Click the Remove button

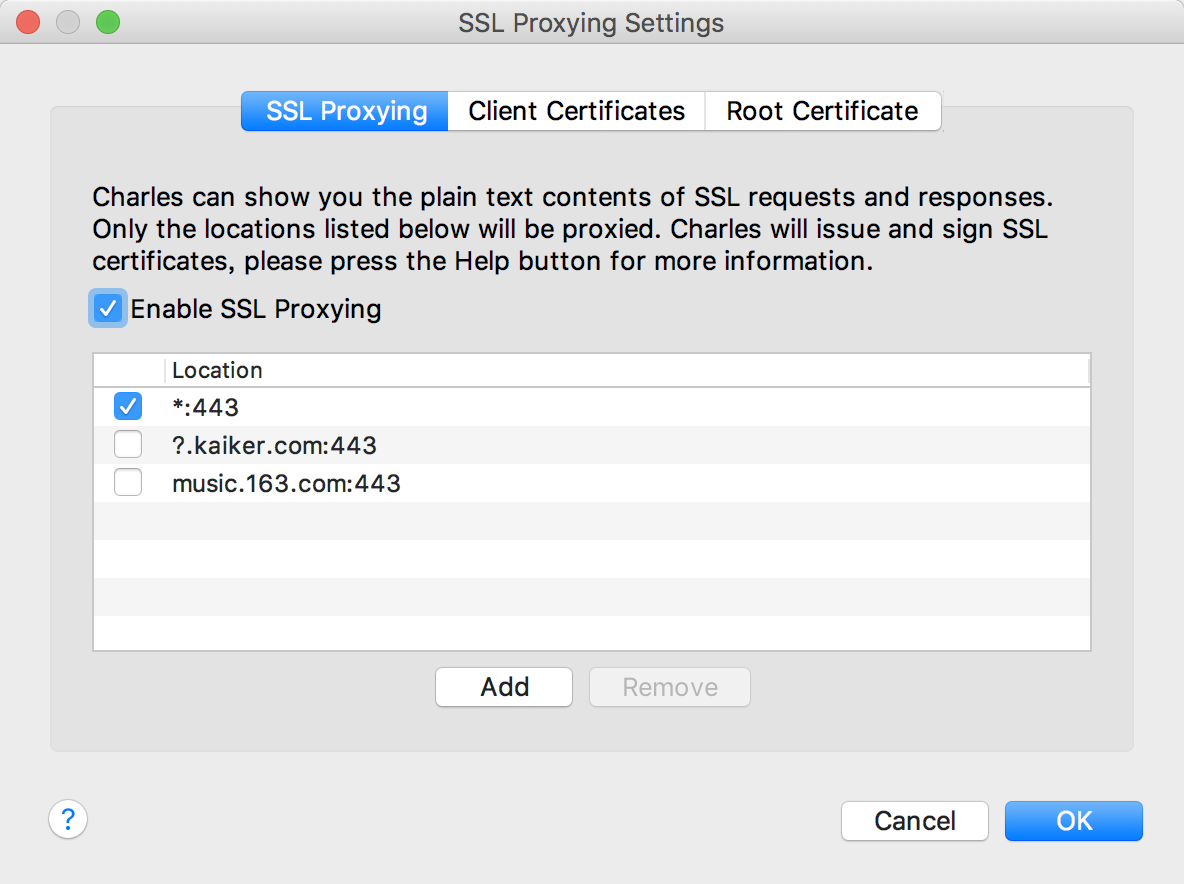point(670,687)
